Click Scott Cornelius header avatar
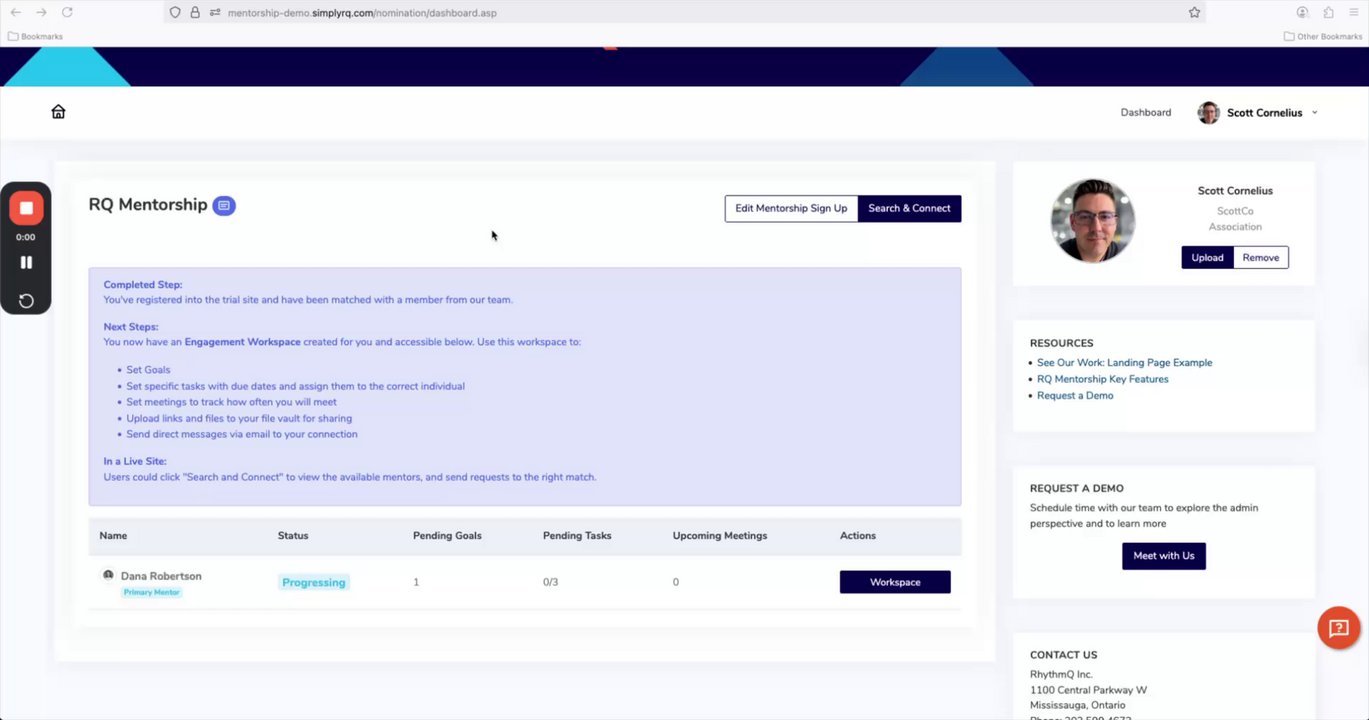 click(1208, 112)
